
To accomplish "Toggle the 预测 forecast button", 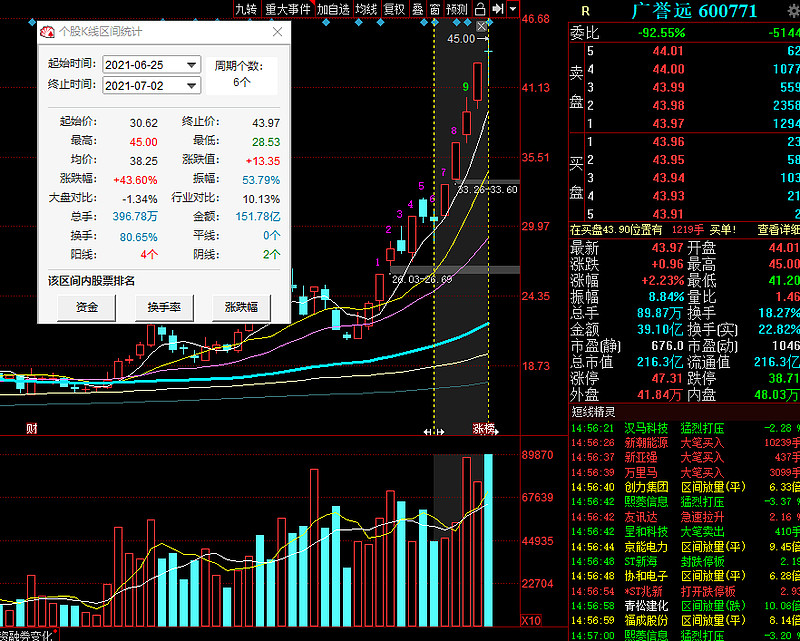I will point(457,9).
